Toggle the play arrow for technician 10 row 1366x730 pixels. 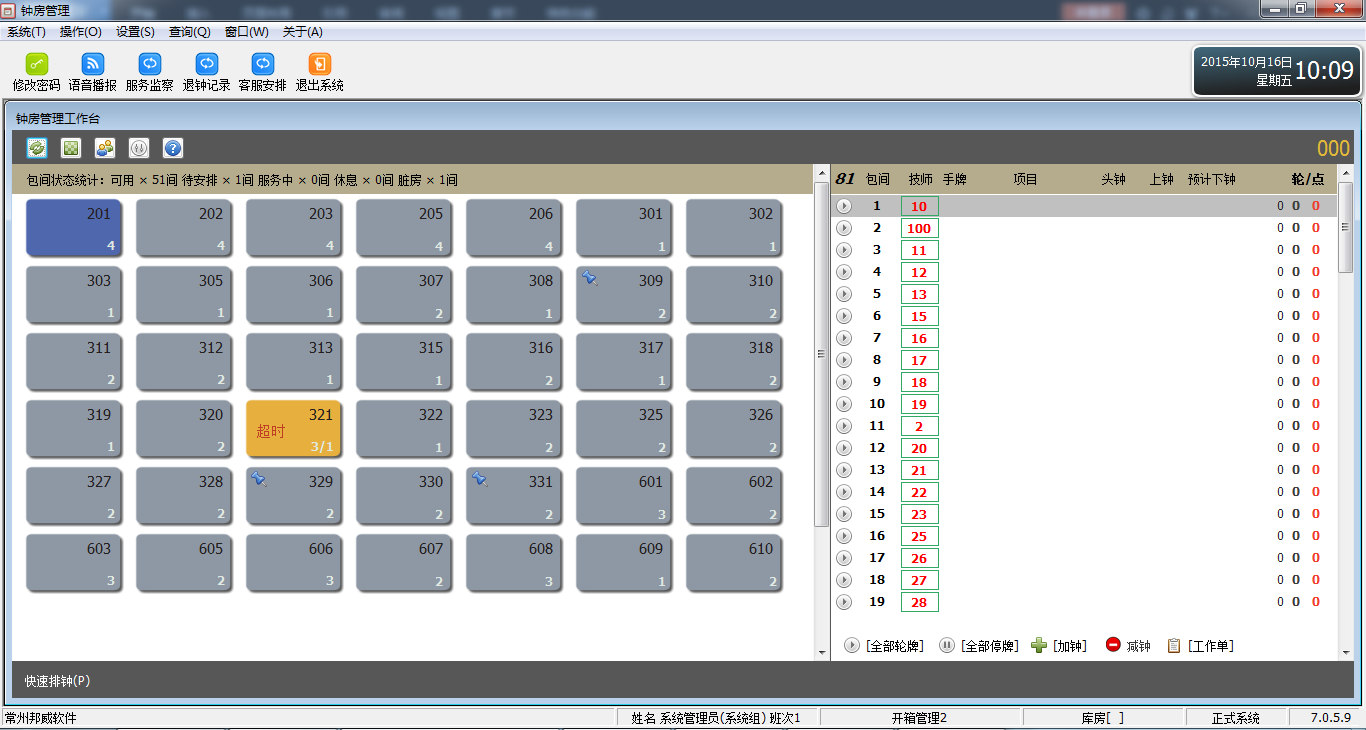[844, 206]
